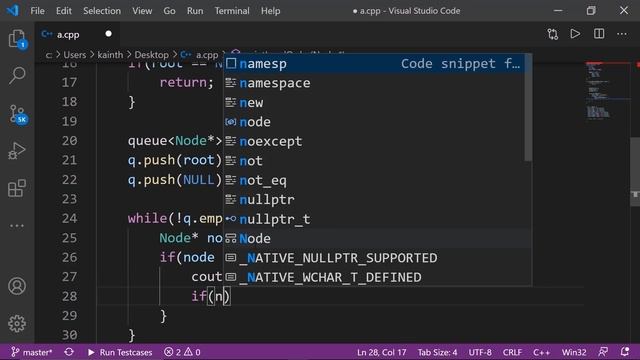Image resolution: width=640 pixels, height=360 pixels.
Task: Pick the namesp code snippet suggestion
Action: click(x=374, y=64)
